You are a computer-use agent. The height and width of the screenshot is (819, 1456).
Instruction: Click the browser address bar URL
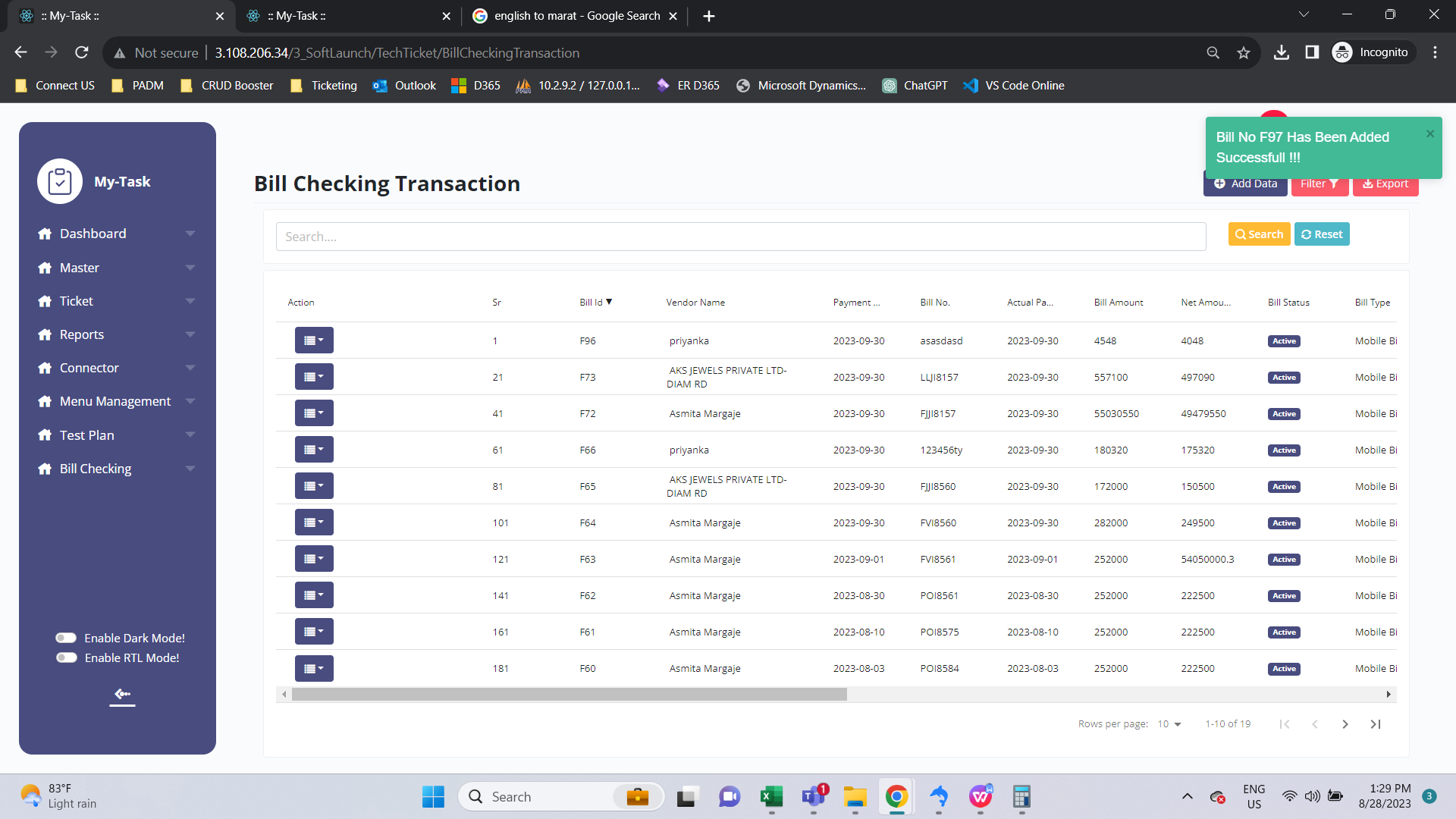397,52
